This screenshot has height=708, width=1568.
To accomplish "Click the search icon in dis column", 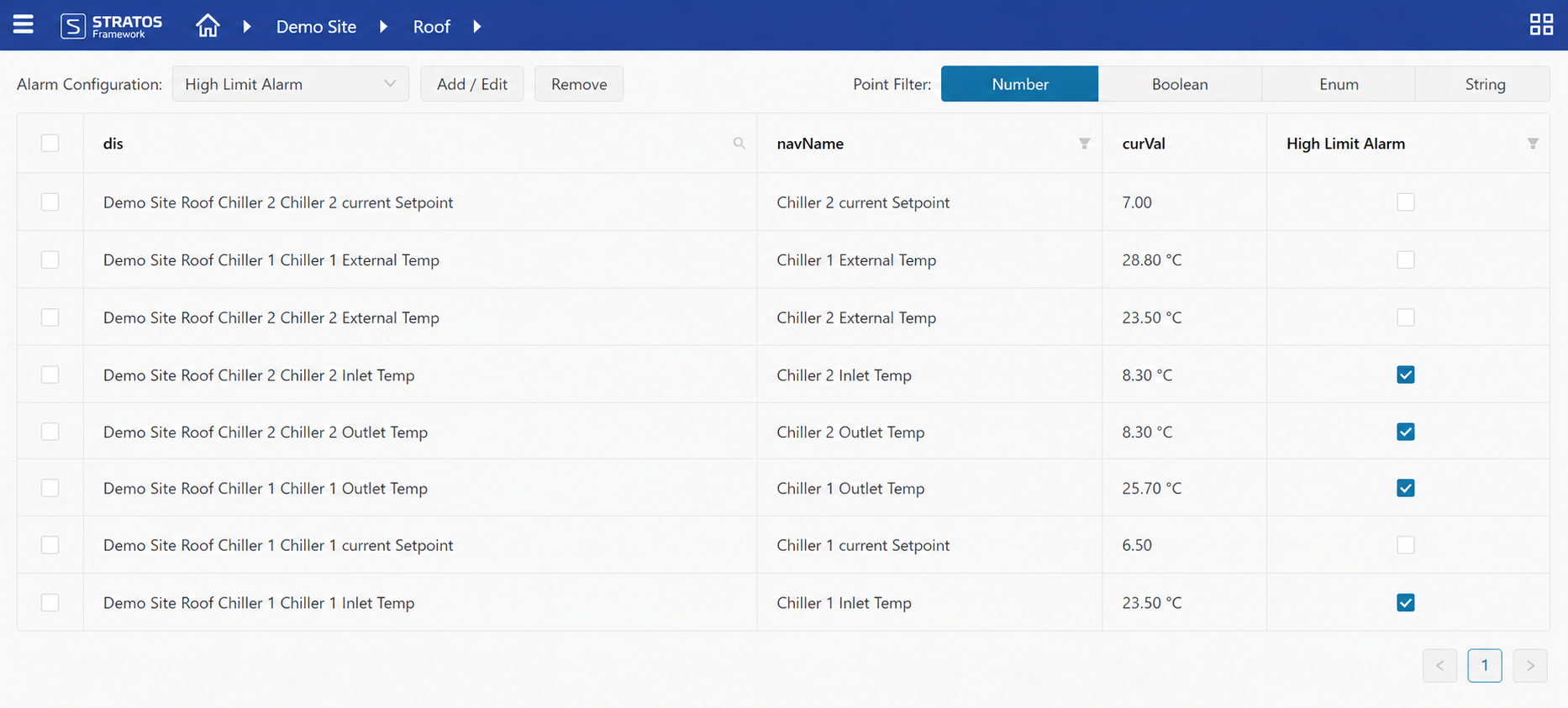I will [x=739, y=144].
